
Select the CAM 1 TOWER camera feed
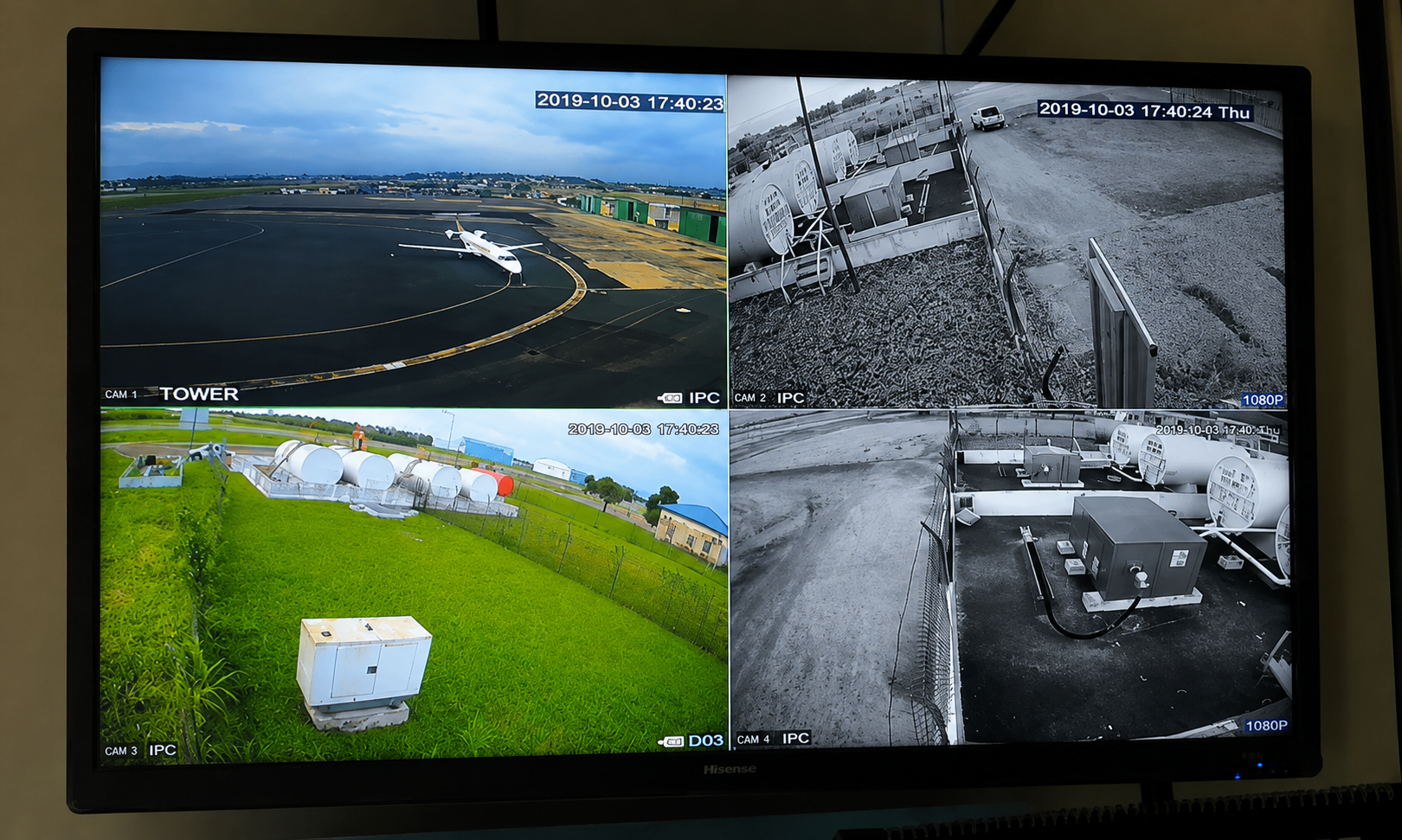414,233
